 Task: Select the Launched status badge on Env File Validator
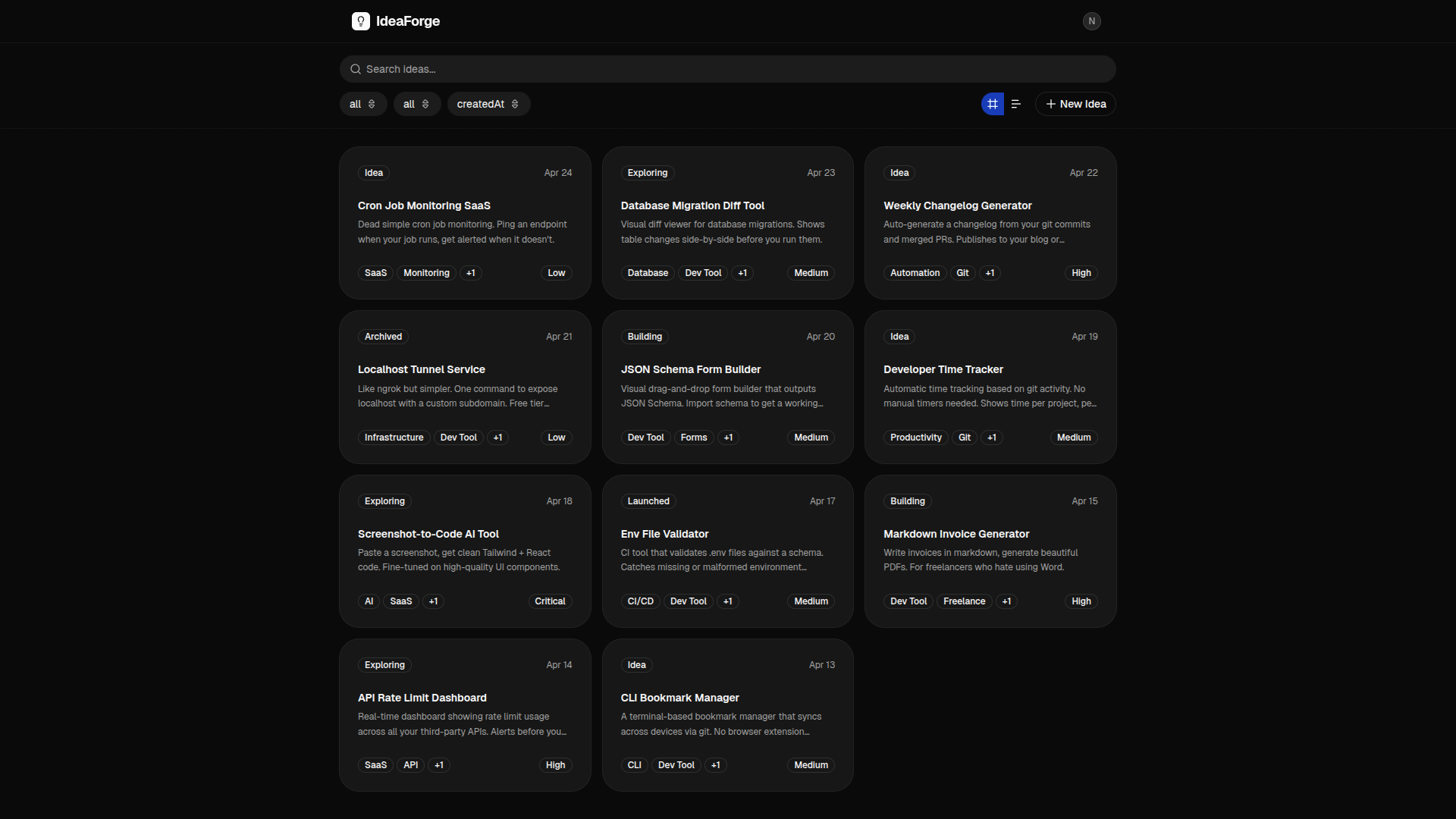(x=648, y=501)
